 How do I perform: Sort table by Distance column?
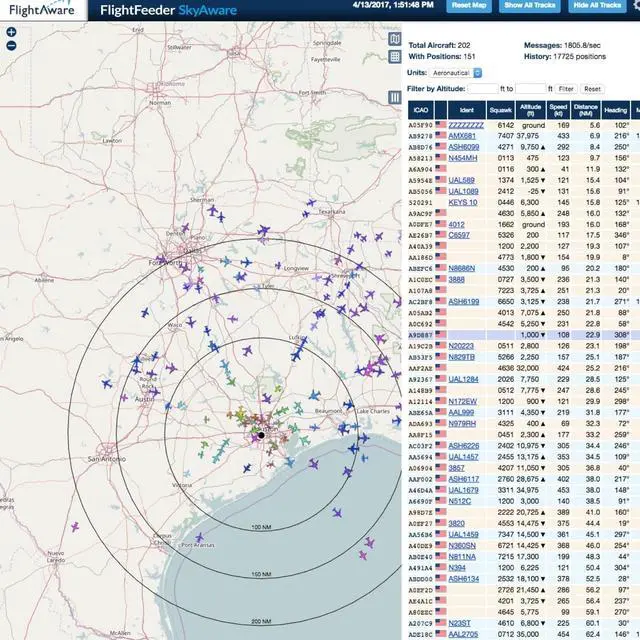coord(586,110)
